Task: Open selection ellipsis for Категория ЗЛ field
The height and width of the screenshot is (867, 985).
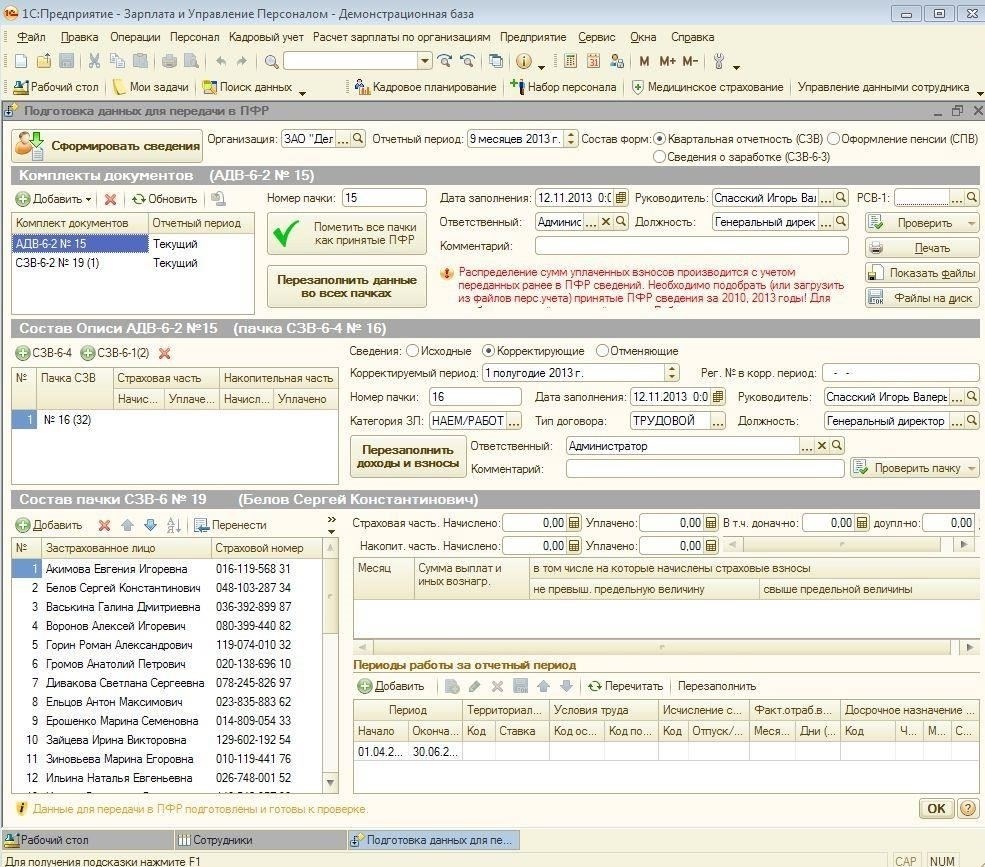Action: pyautogui.click(x=514, y=421)
